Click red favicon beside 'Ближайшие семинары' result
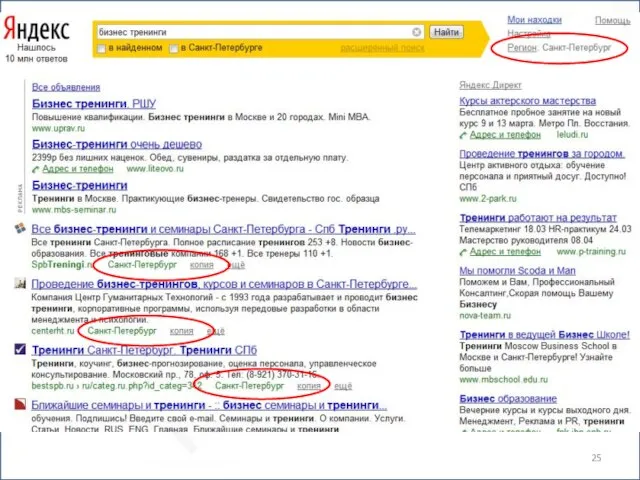The width and height of the screenshot is (640, 480). pyautogui.click(x=19, y=404)
